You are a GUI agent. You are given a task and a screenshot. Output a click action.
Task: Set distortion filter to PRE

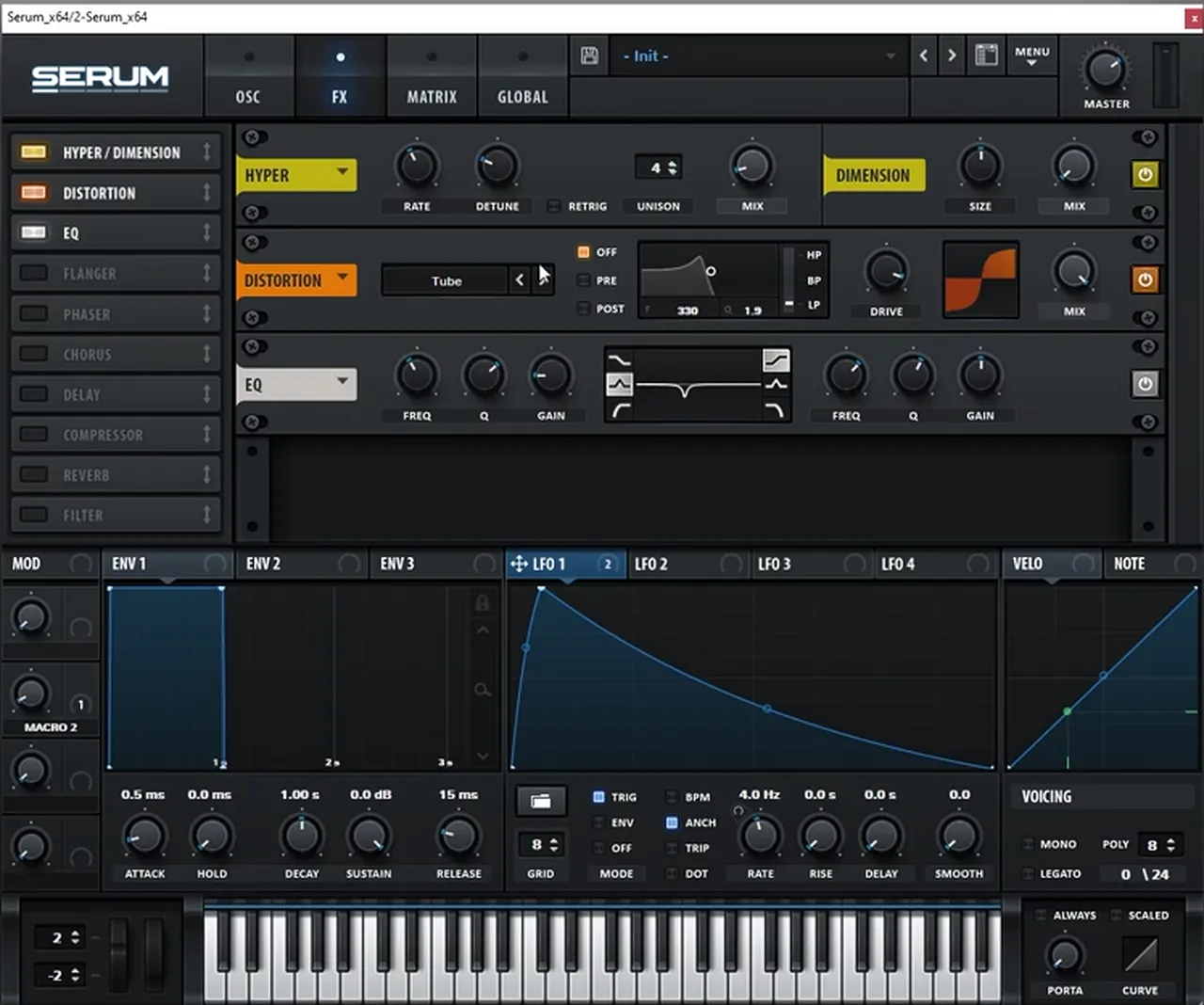583,280
